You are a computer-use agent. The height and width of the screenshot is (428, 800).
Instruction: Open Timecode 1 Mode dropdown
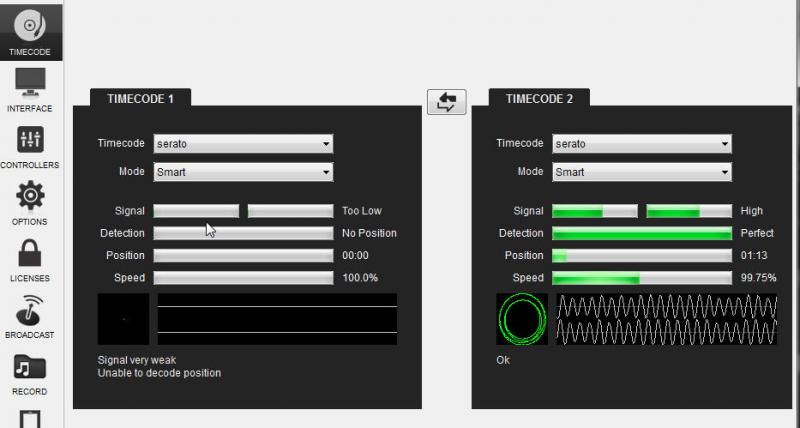(243, 172)
